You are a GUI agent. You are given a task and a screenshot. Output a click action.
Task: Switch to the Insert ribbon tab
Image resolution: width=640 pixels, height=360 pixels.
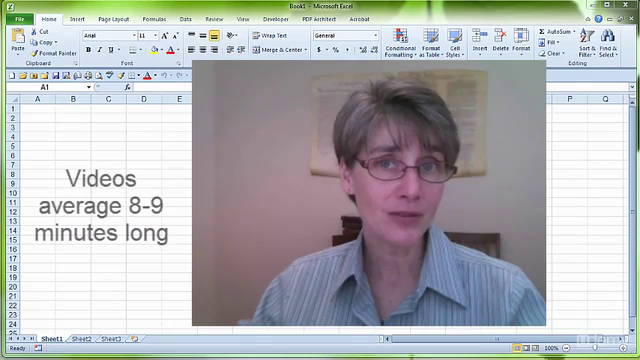[x=77, y=19]
